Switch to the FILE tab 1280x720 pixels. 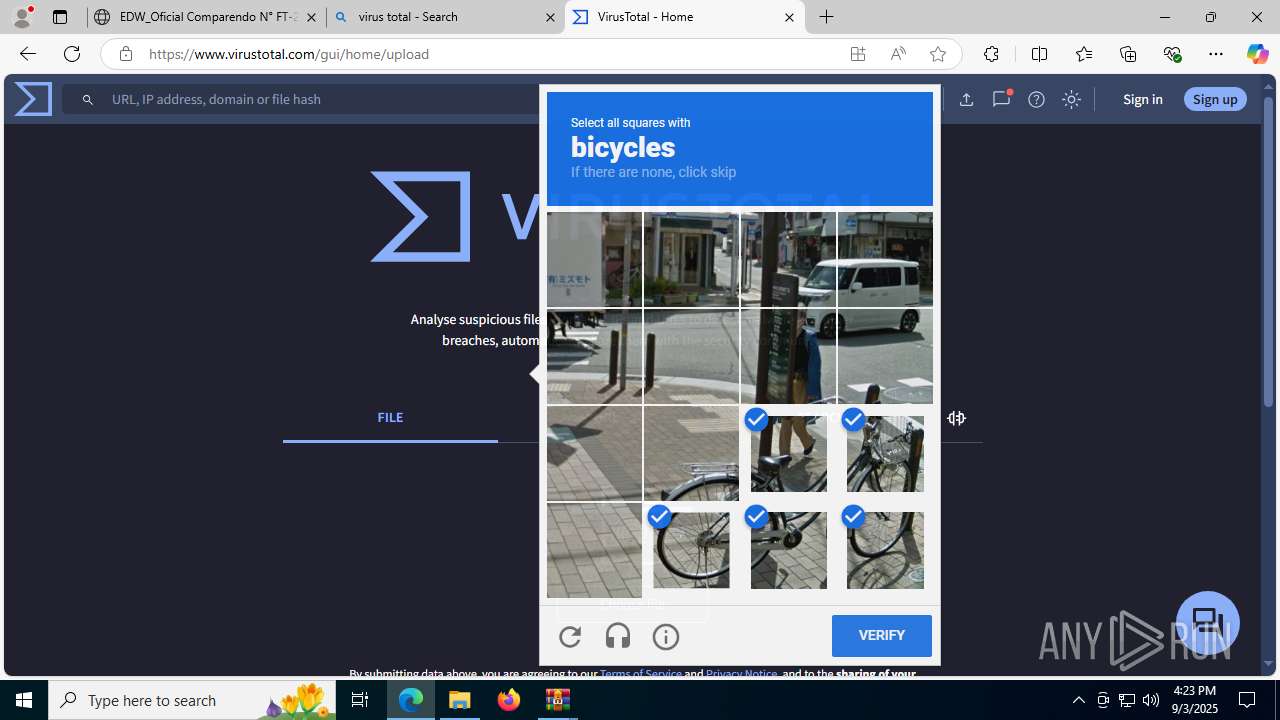coord(390,418)
